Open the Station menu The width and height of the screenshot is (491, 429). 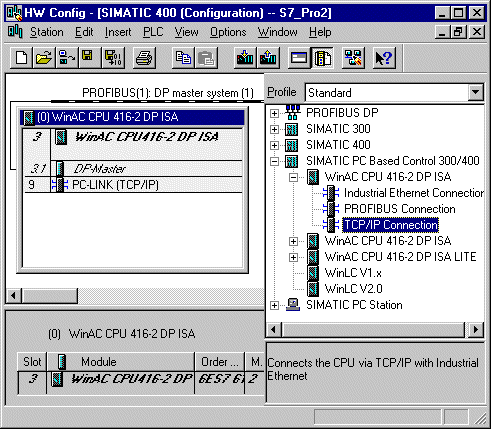(47, 32)
